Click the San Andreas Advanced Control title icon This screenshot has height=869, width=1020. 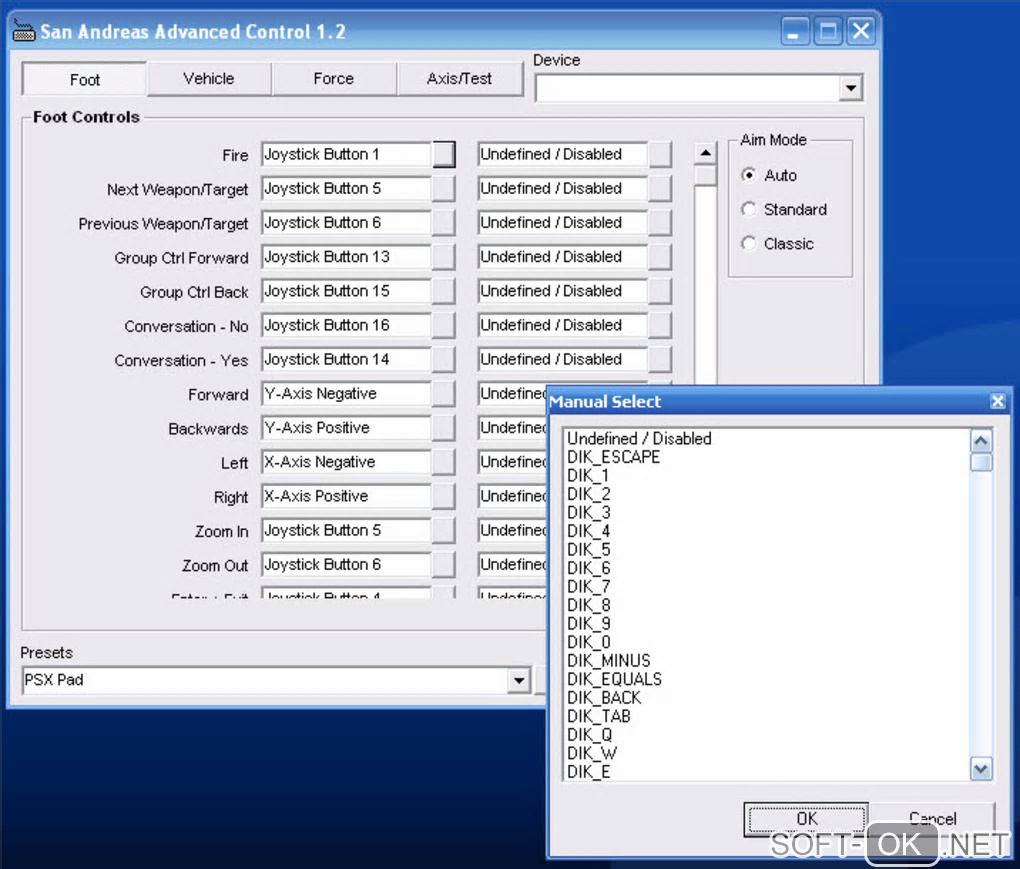(x=24, y=31)
